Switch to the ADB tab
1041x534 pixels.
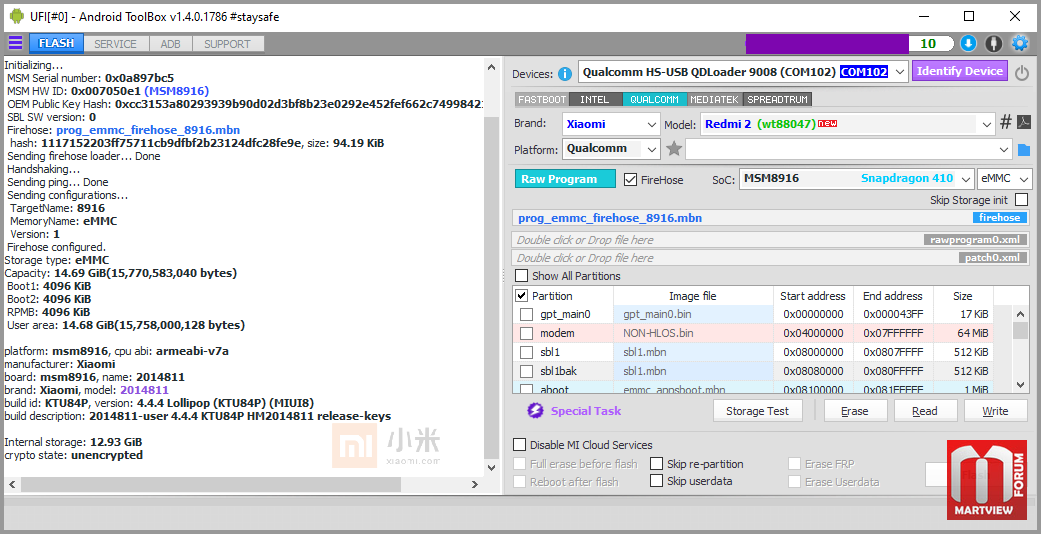(171, 44)
